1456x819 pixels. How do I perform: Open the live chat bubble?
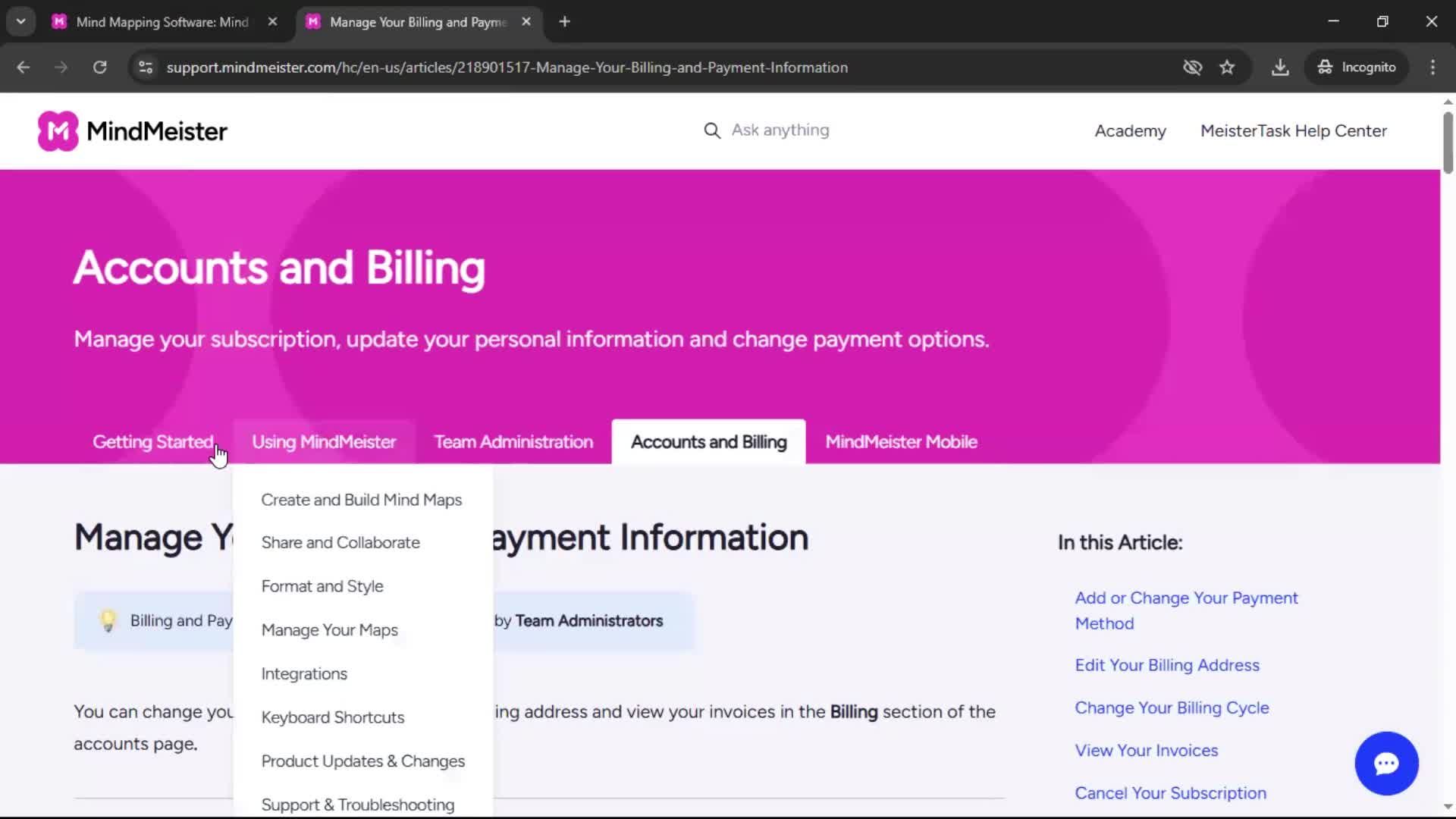(x=1386, y=763)
